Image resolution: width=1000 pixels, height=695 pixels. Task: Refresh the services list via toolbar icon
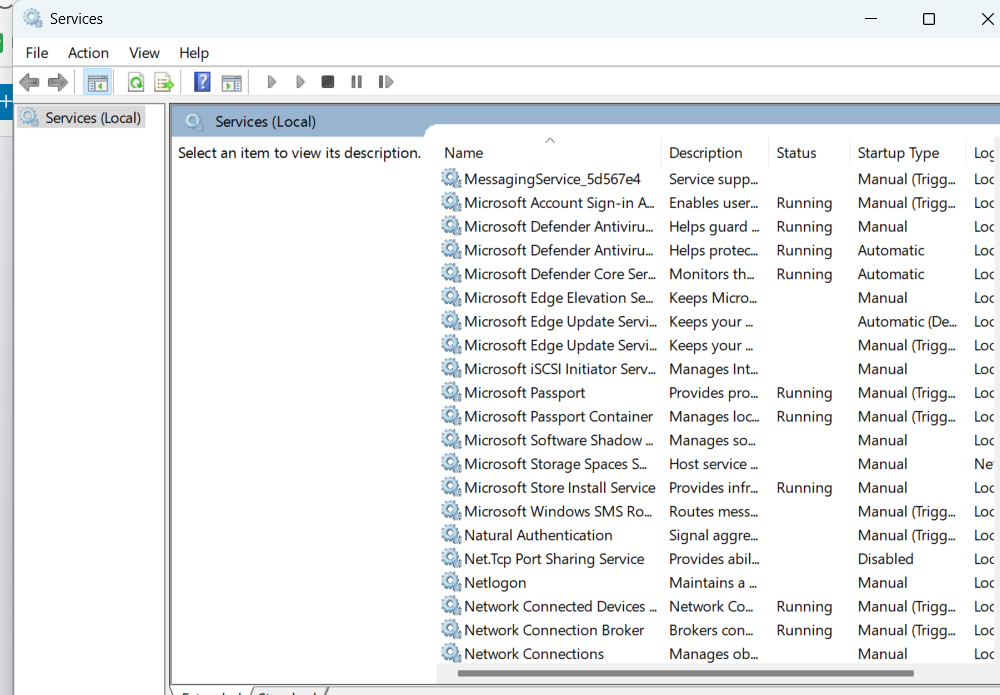click(x=136, y=82)
